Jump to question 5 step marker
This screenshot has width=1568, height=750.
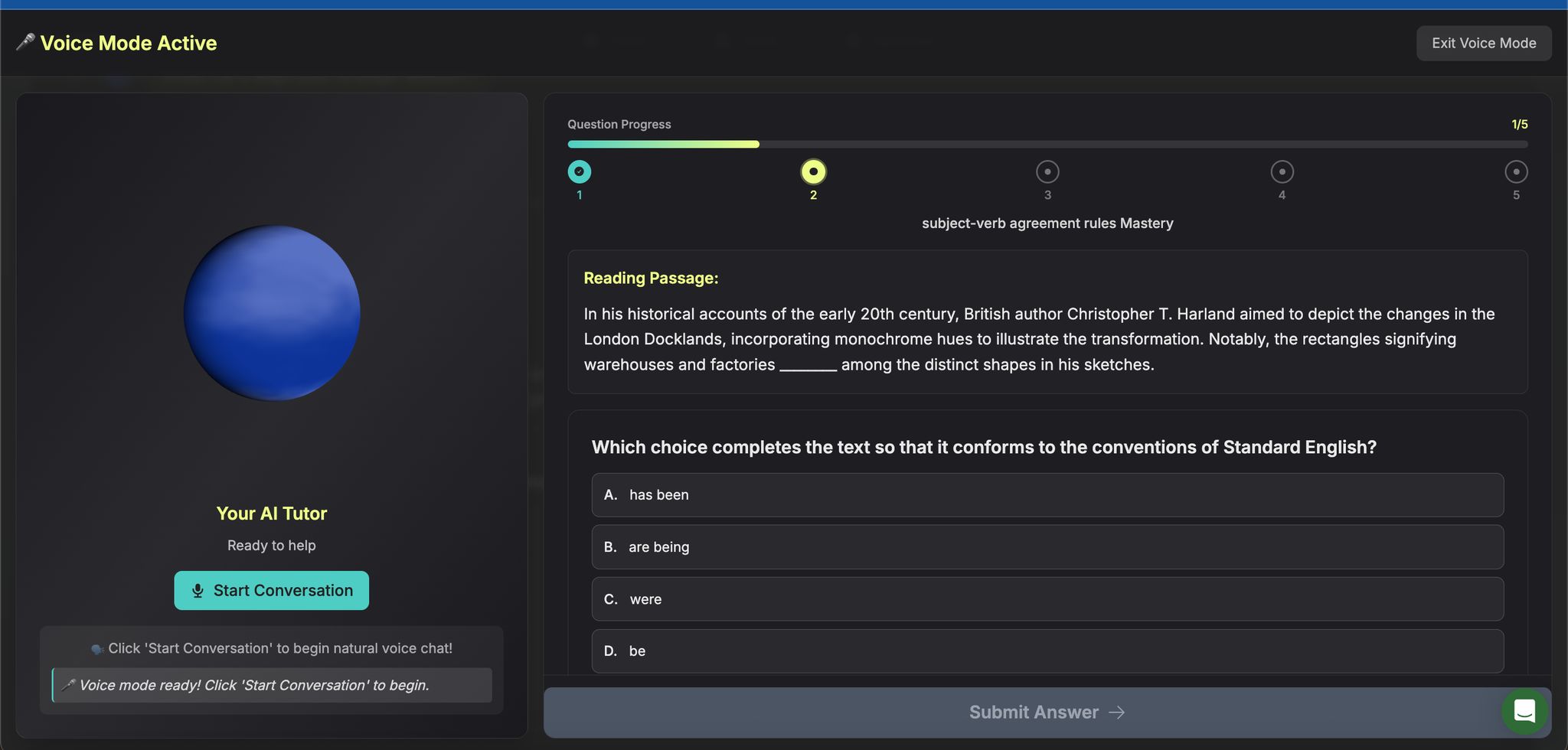(x=1516, y=172)
